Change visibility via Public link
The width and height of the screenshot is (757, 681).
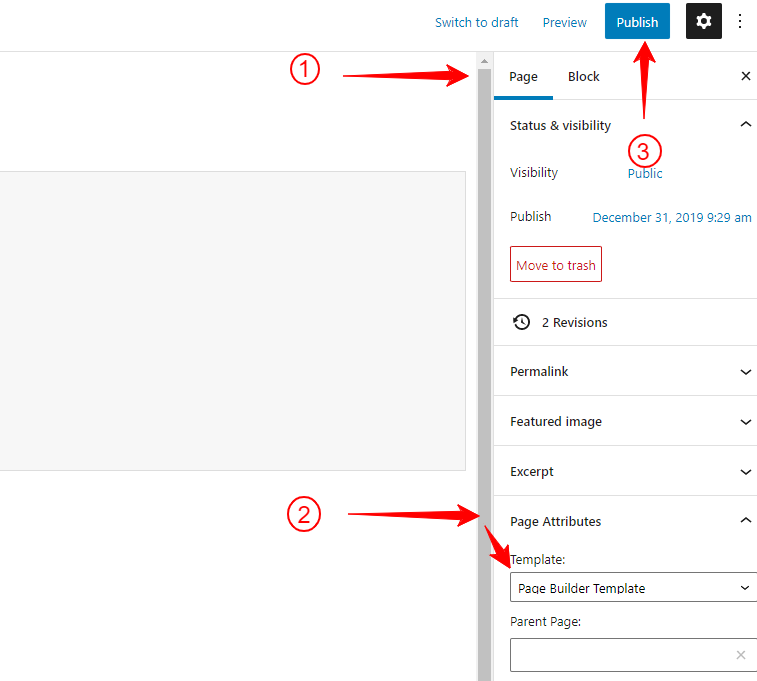[645, 174]
